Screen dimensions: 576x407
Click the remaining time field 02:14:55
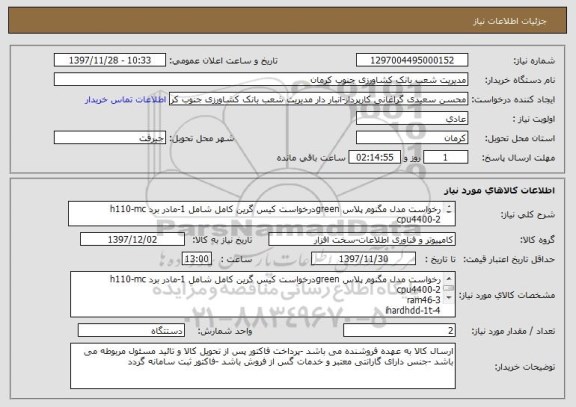[x=374, y=157]
